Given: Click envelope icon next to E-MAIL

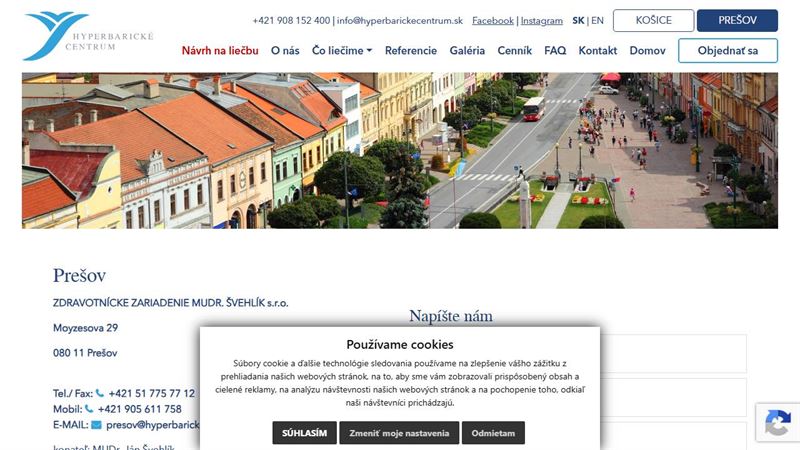Looking at the screenshot, I should (x=96, y=424).
